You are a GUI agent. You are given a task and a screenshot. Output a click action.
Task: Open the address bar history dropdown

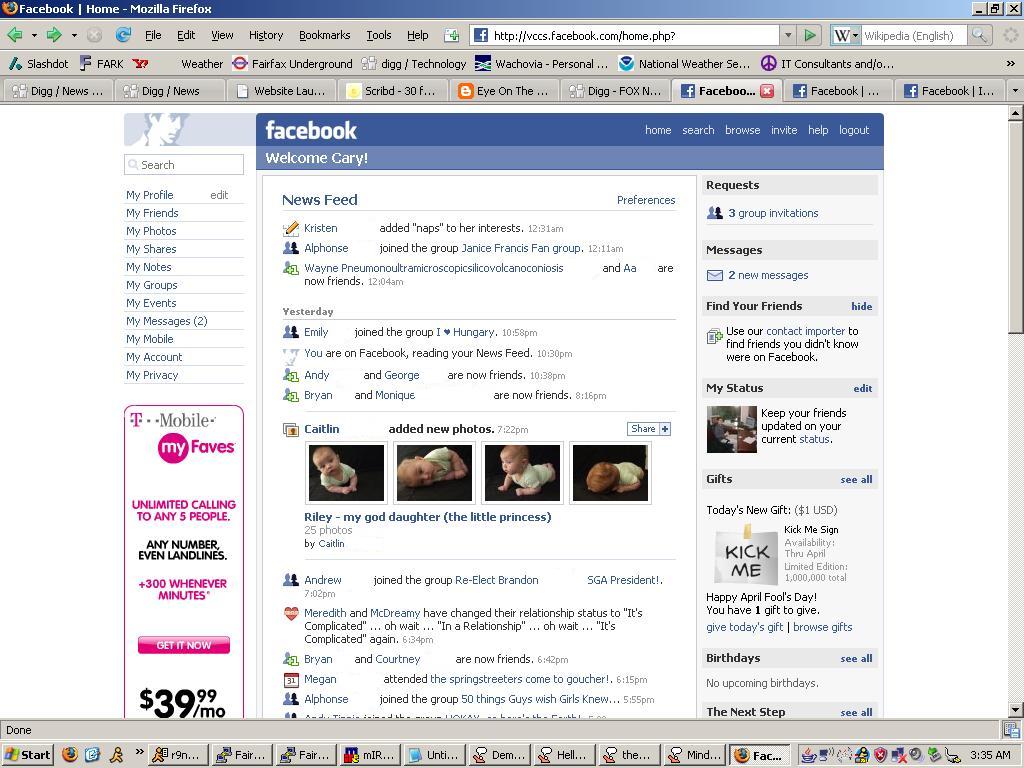coord(788,35)
